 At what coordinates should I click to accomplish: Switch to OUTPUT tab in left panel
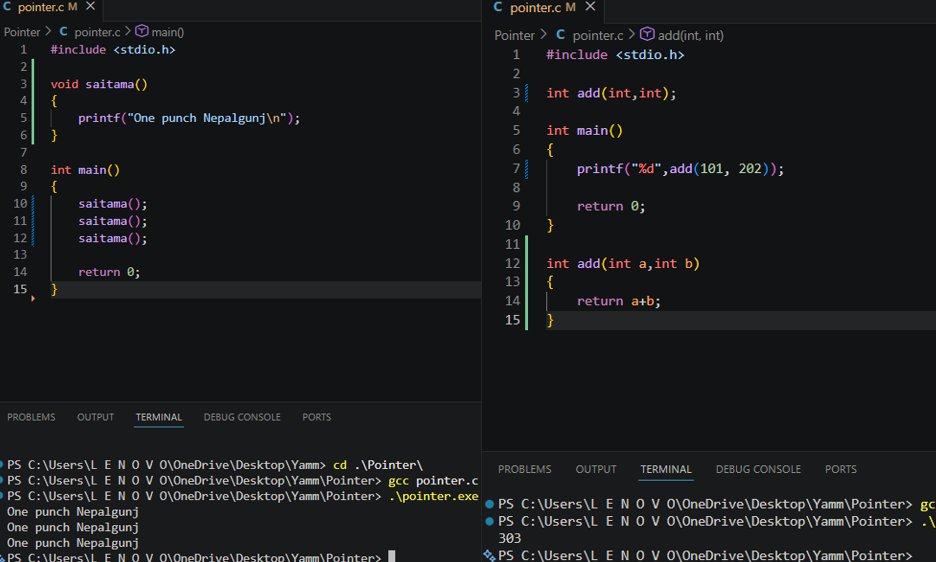[x=95, y=417]
